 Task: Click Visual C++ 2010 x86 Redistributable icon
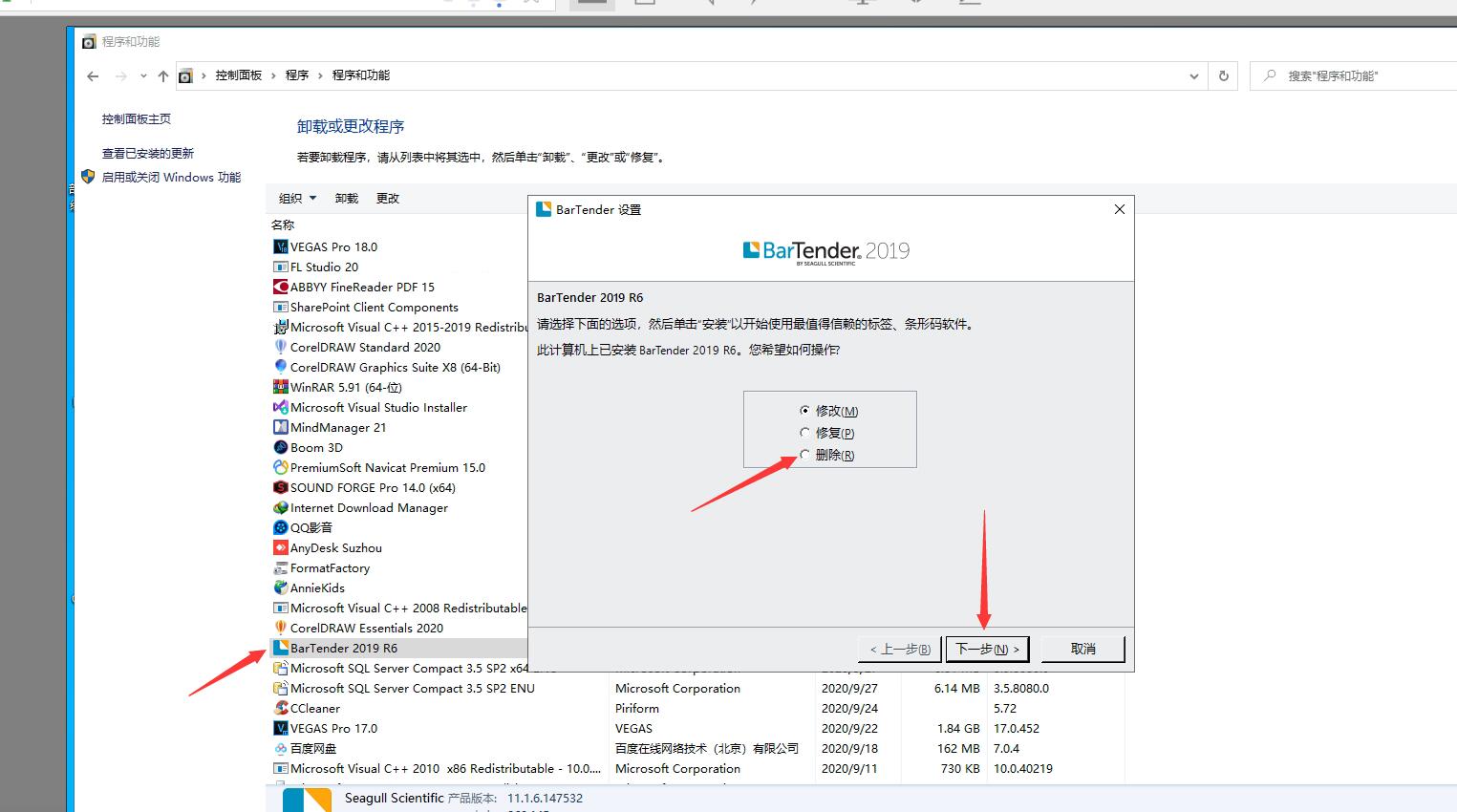click(x=280, y=768)
